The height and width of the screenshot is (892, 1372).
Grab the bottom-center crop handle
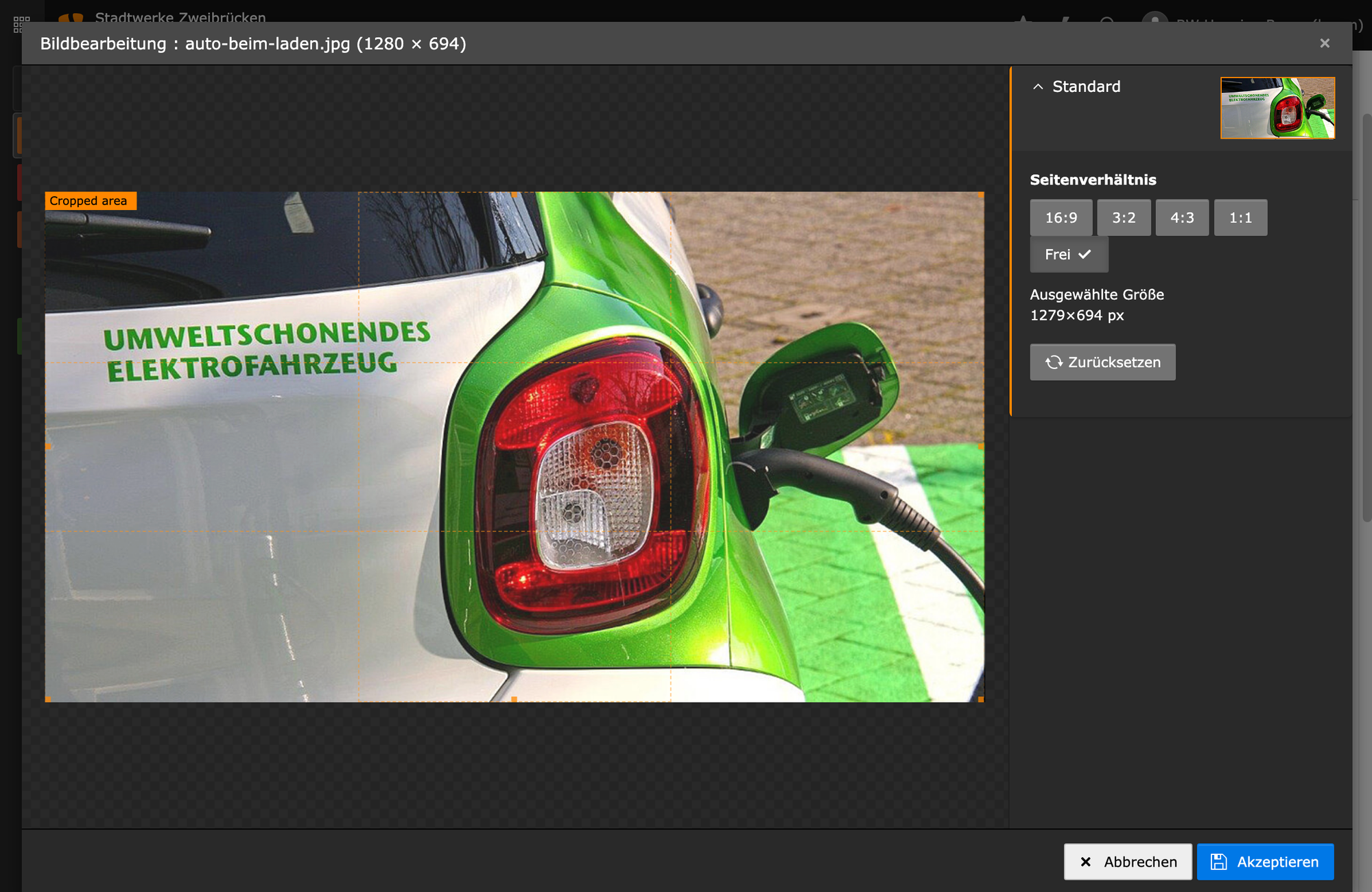pyautogui.click(x=514, y=699)
